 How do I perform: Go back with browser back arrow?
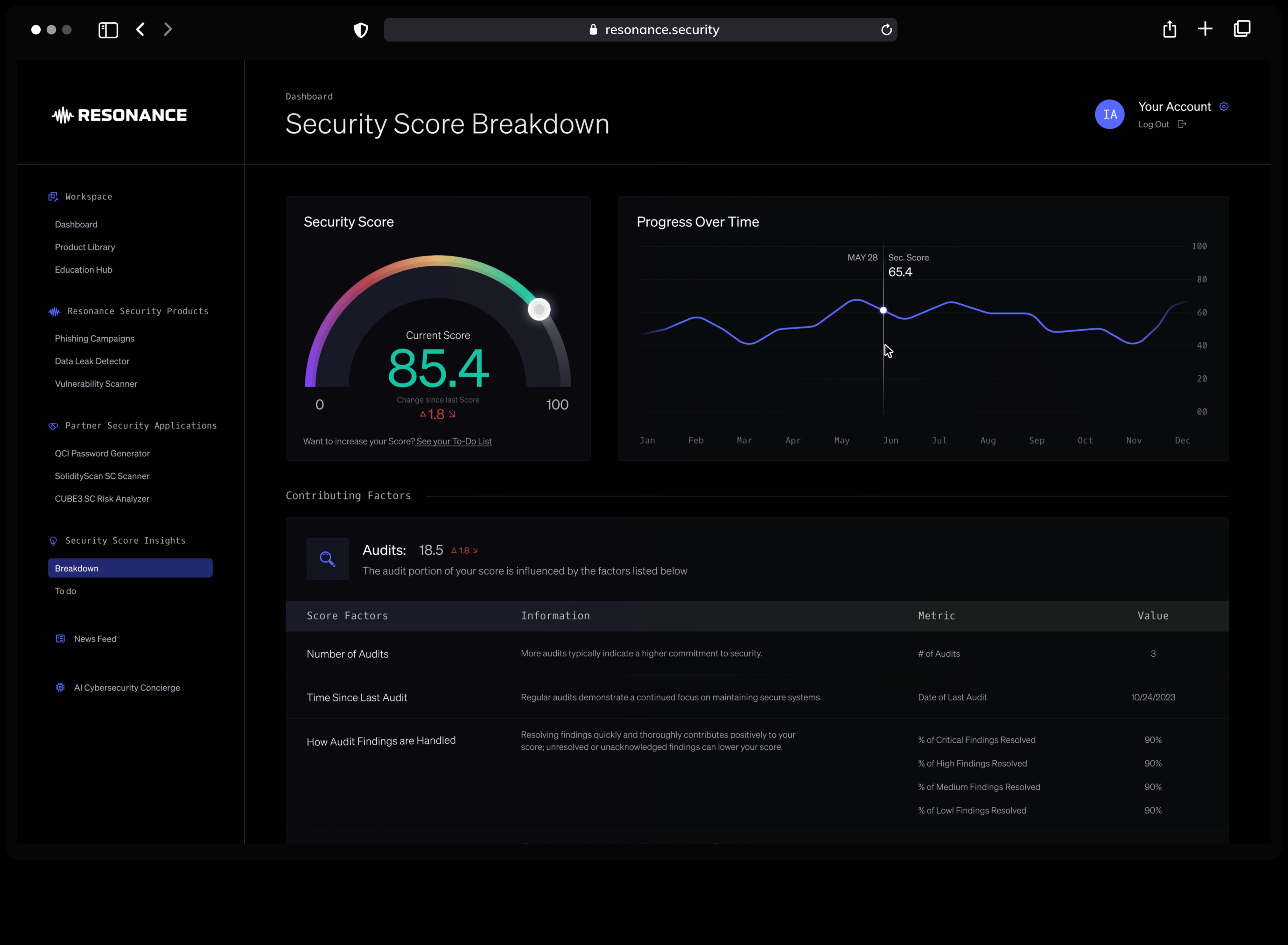click(x=141, y=29)
